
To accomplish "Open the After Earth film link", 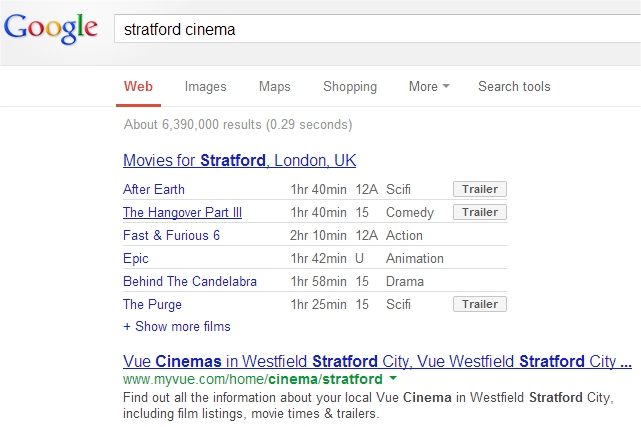I will point(154,190).
